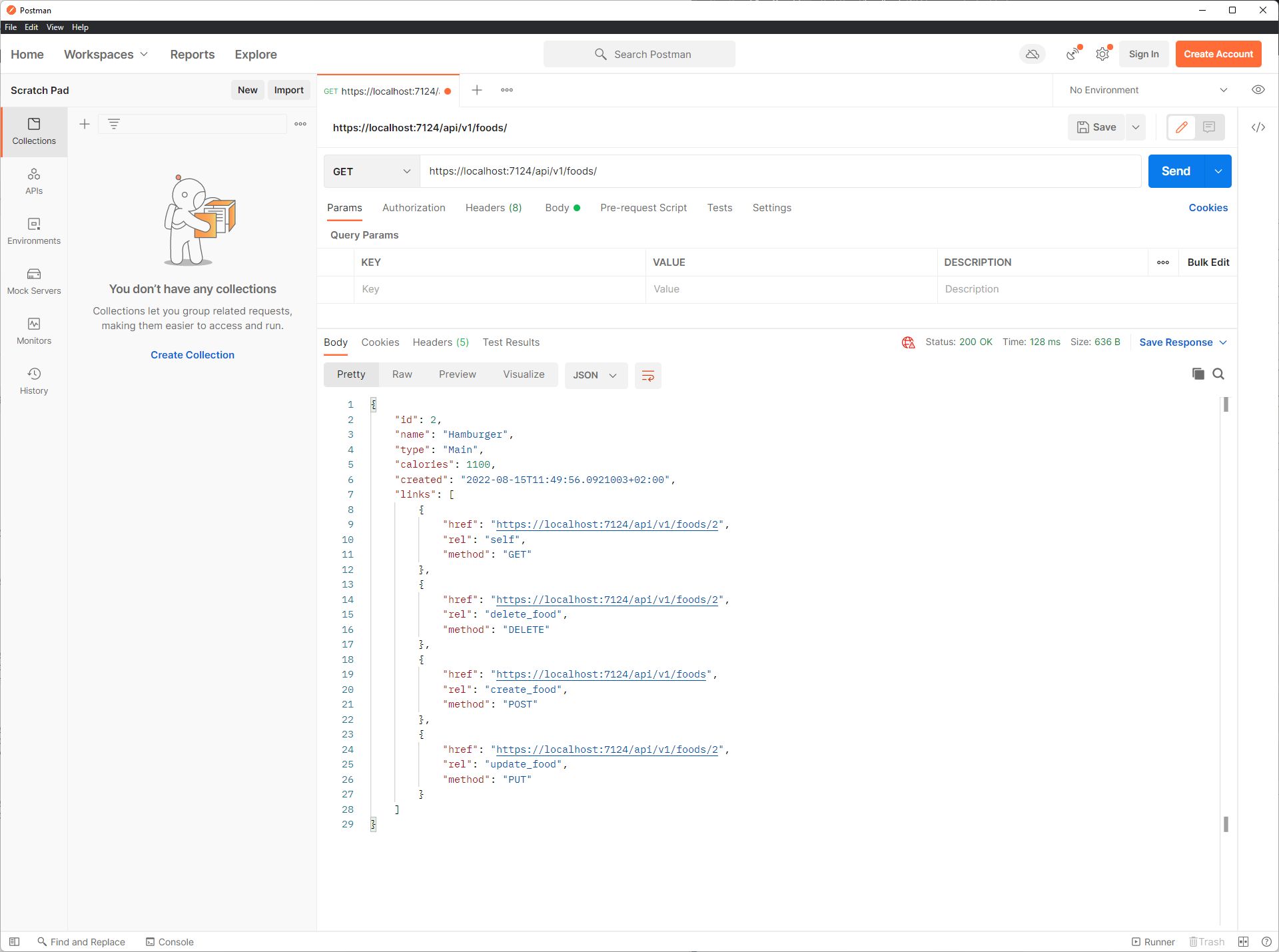Click the Send button
The image size is (1279, 952).
1175,170
